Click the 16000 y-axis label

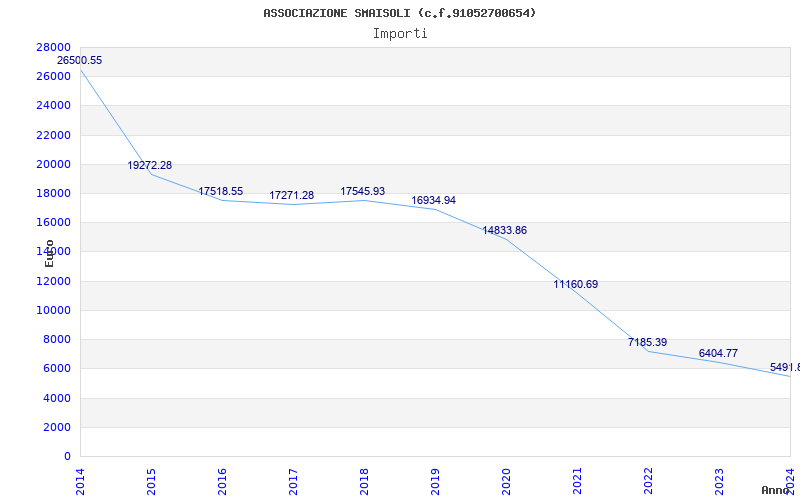tap(54, 222)
